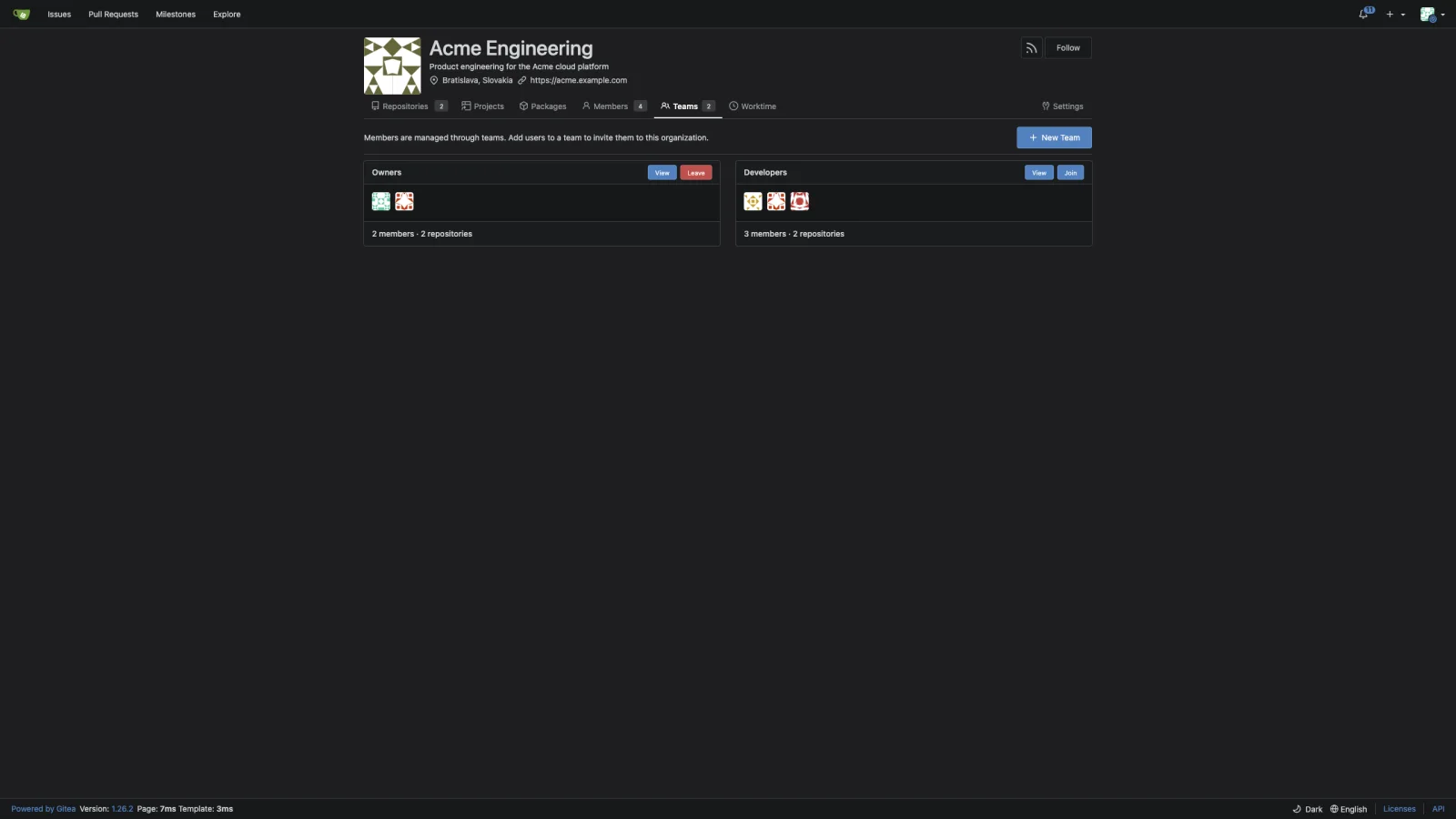Click the red avatar in Owners team
The height and width of the screenshot is (819, 1456).
pyautogui.click(x=404, y=201)
